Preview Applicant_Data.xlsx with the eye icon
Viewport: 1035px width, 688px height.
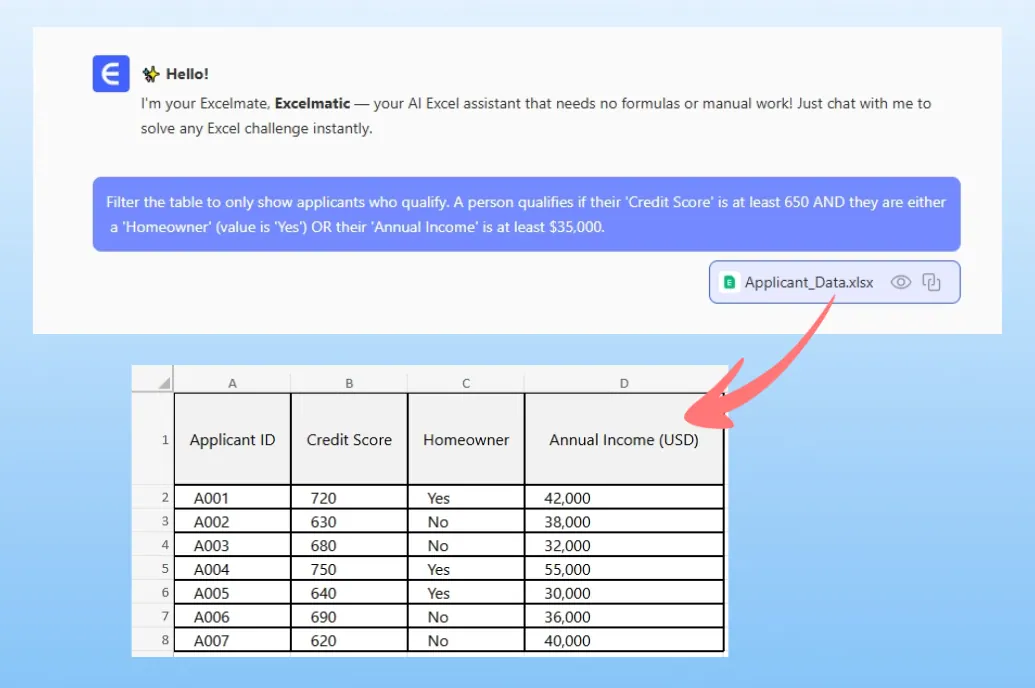(x=900, y=283)
